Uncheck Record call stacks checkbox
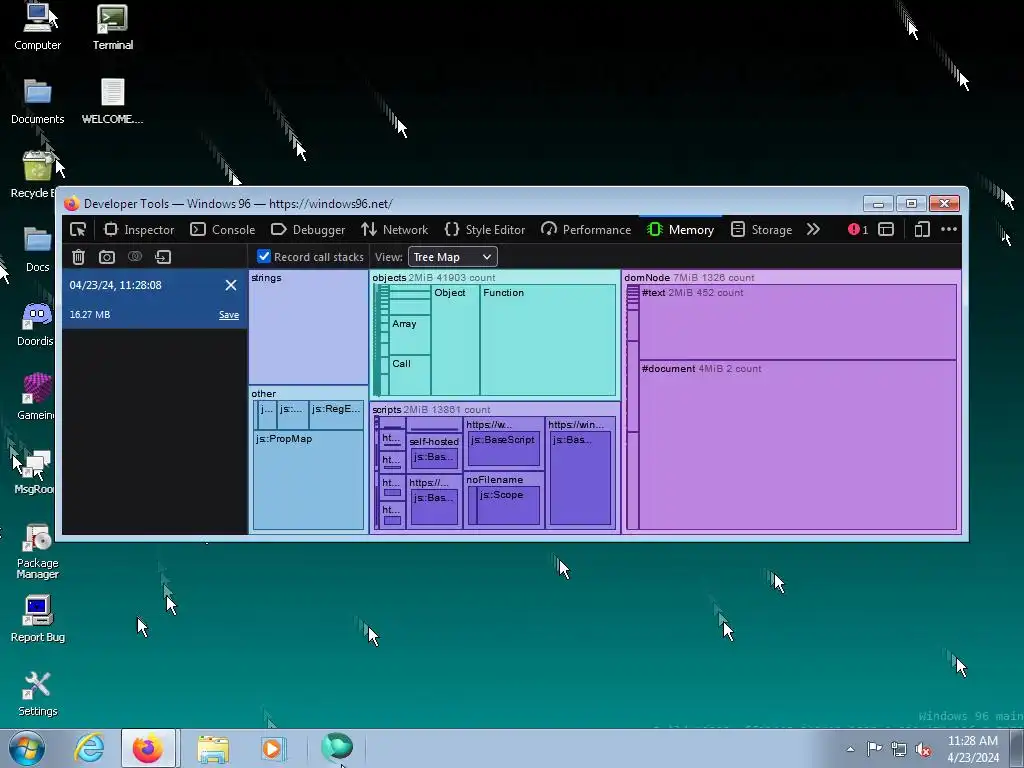 pos(264,256)
